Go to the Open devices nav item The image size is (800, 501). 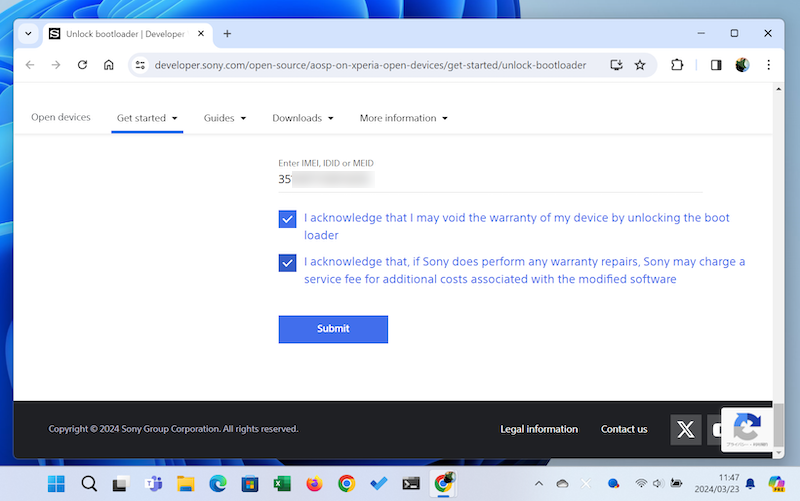tap(61, 117)
